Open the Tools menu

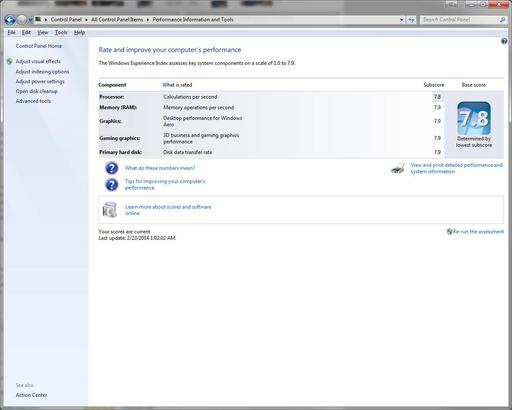pos(61,32)
